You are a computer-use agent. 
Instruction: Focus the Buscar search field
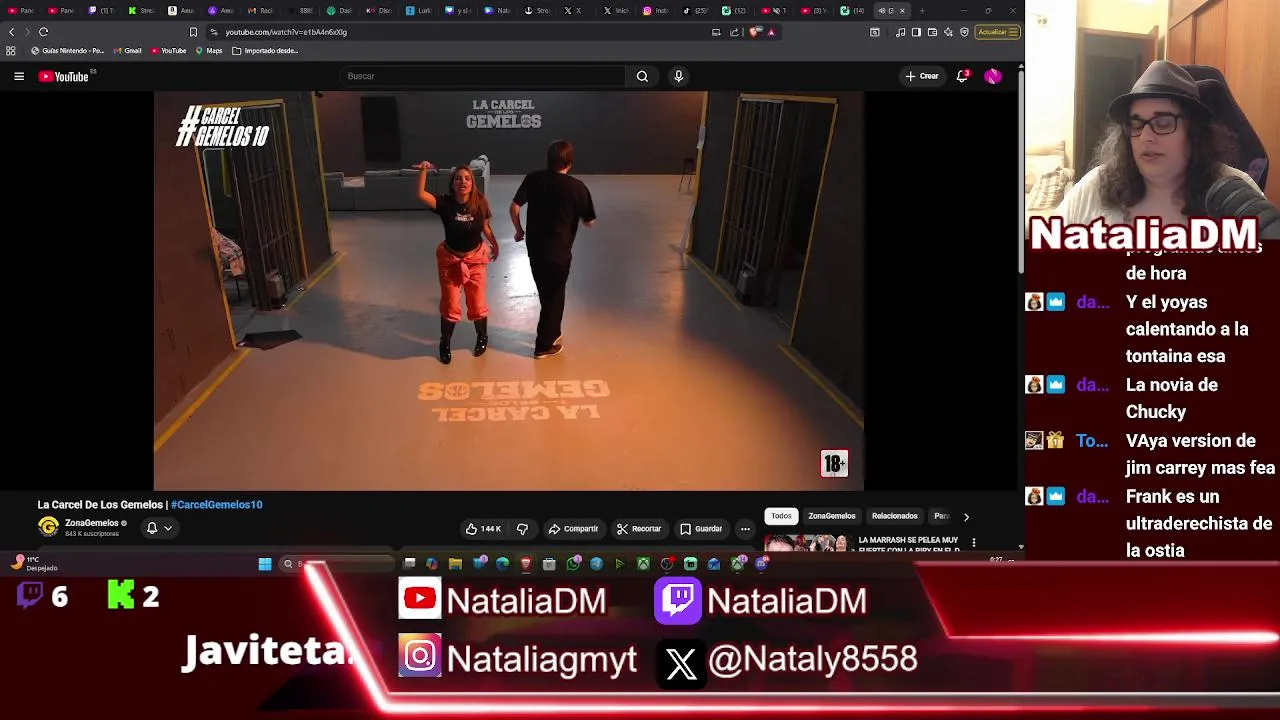tap(483, 76)
